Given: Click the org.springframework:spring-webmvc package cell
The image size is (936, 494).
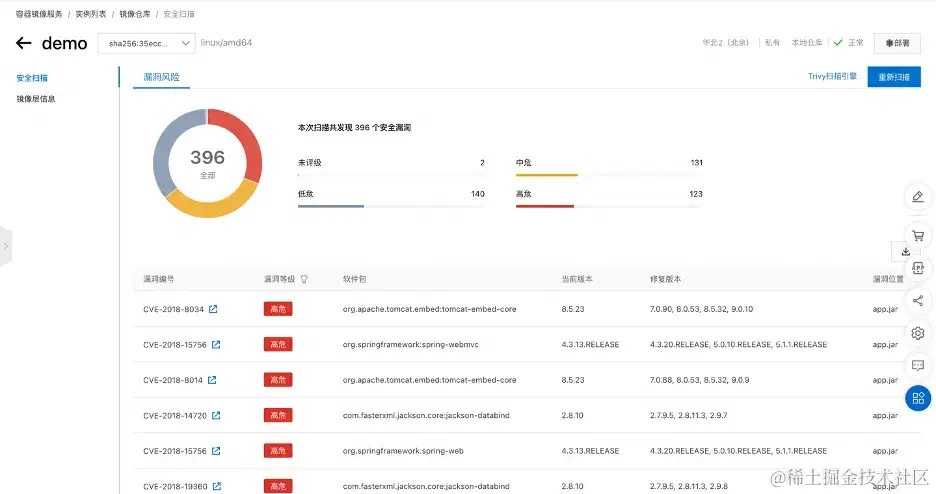Looking at the screenshot, I should click(x=411, y=344).
